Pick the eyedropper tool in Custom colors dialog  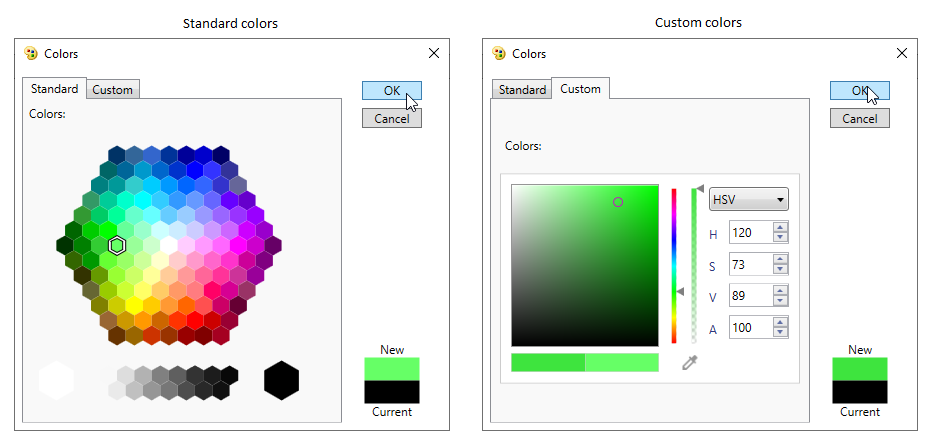tap(690, 362)
